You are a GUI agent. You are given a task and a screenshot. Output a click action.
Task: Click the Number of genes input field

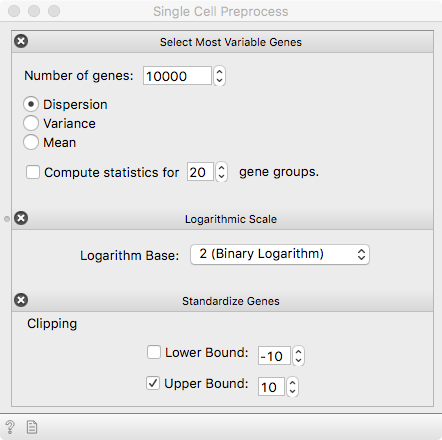(177, 76)
